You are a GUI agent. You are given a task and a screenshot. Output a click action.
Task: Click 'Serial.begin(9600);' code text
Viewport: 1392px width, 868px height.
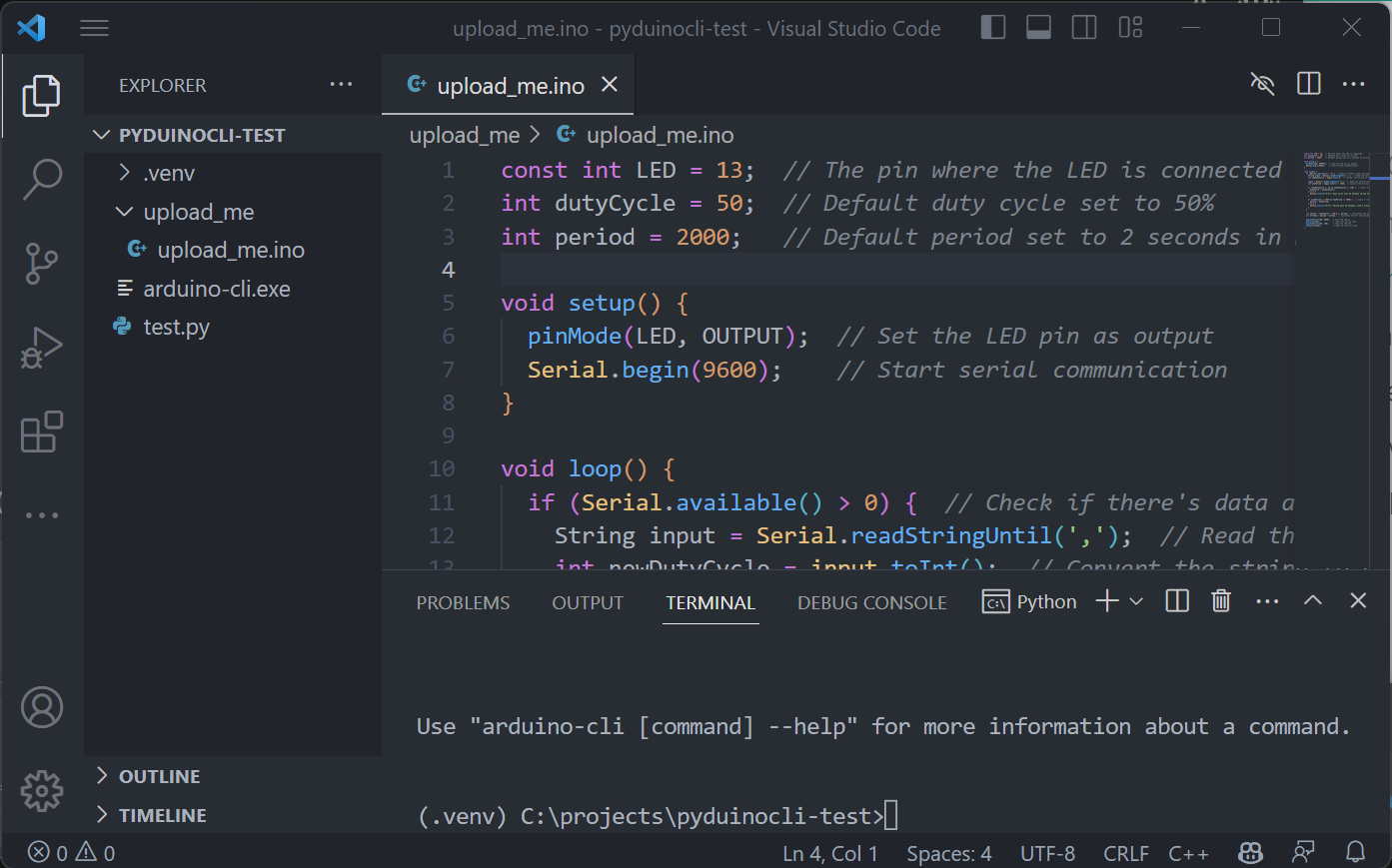pyautogui.click(x=655, y=370)
